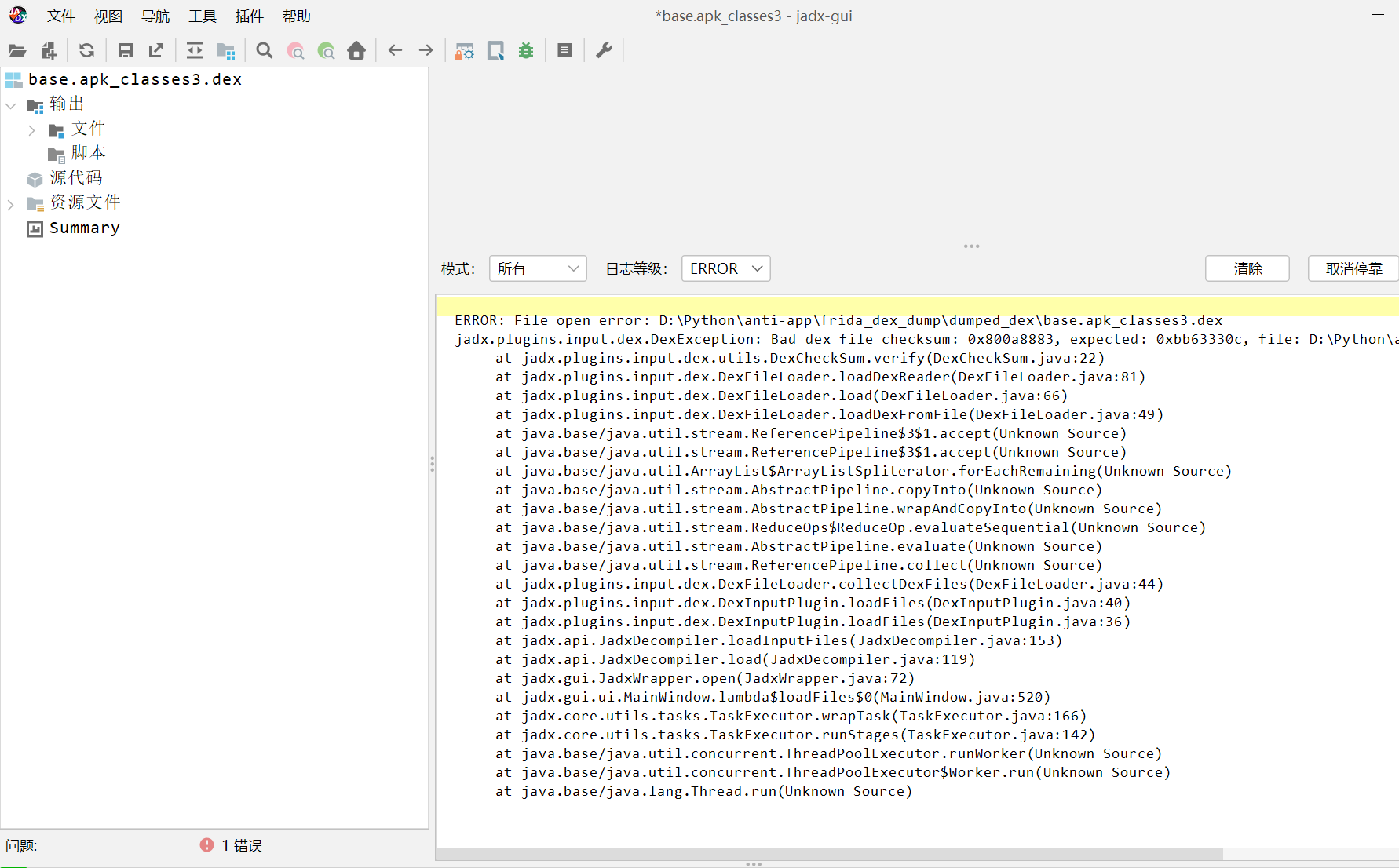Click the 问题: status bar label

point(21,845)
